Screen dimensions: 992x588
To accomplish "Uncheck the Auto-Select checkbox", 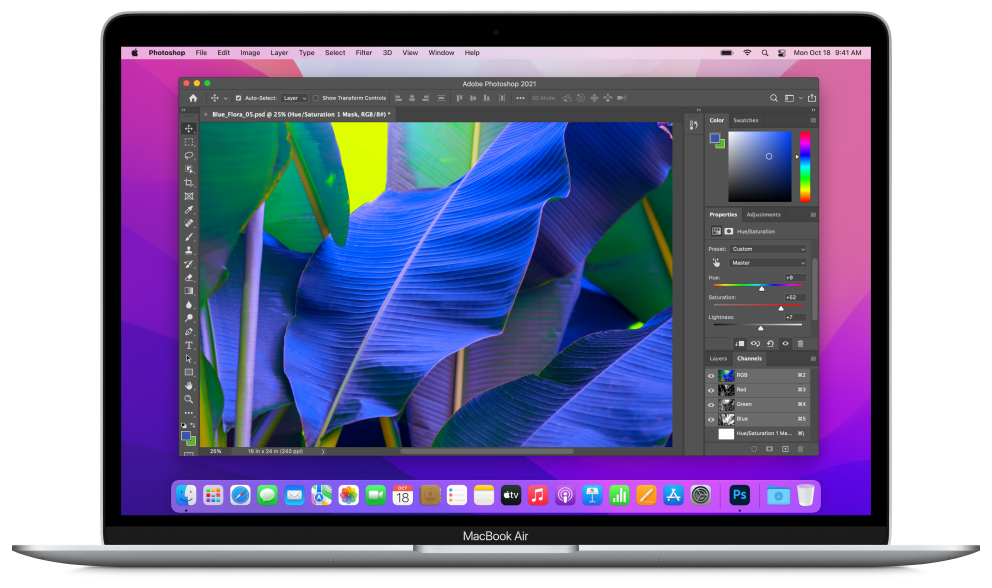I will click(x=239, y=98).
